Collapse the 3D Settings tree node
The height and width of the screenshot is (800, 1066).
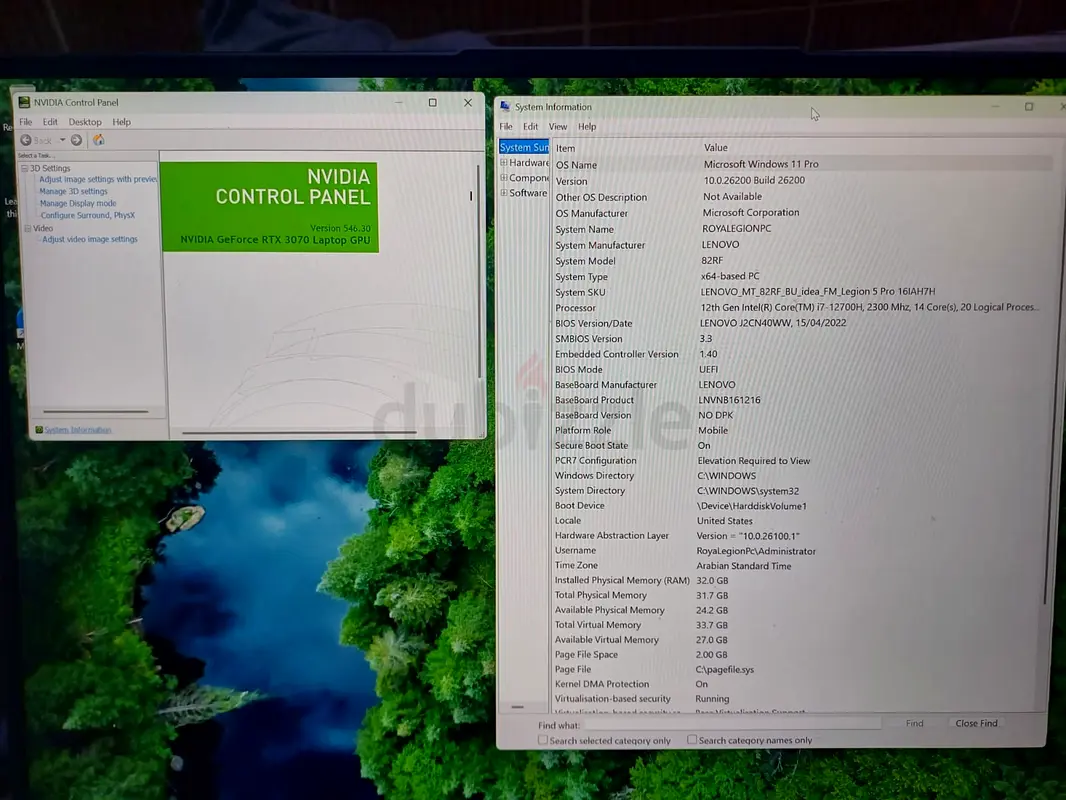[x=24, y=168]
